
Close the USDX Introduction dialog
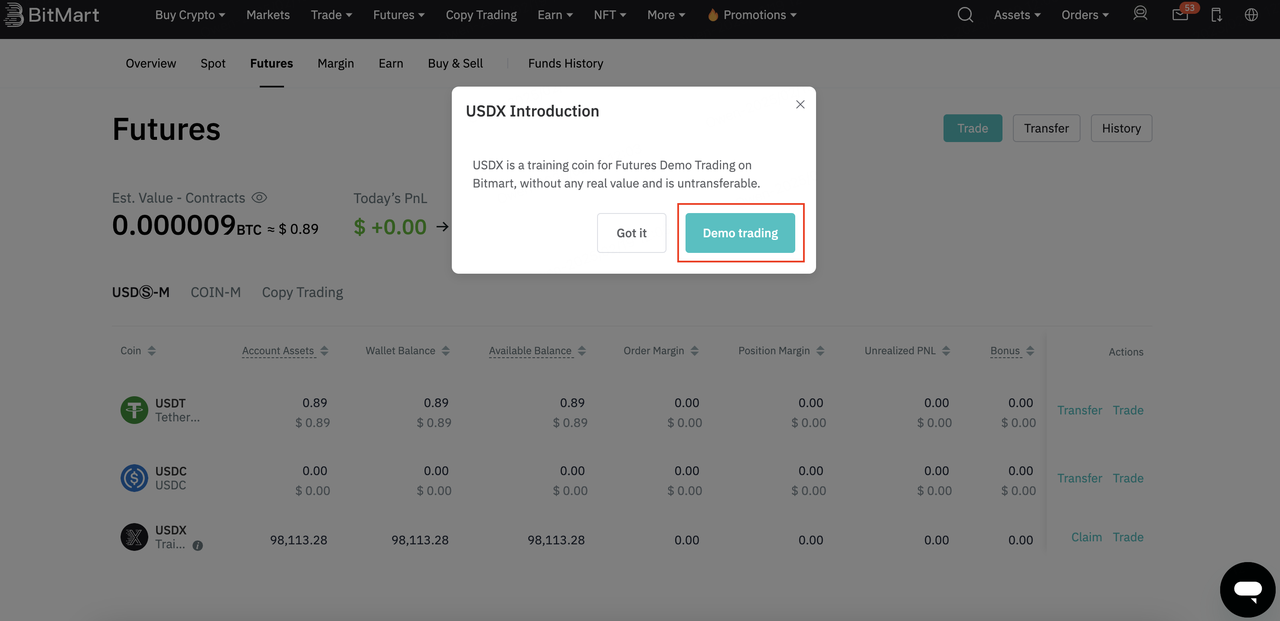[x=800, y=104]
